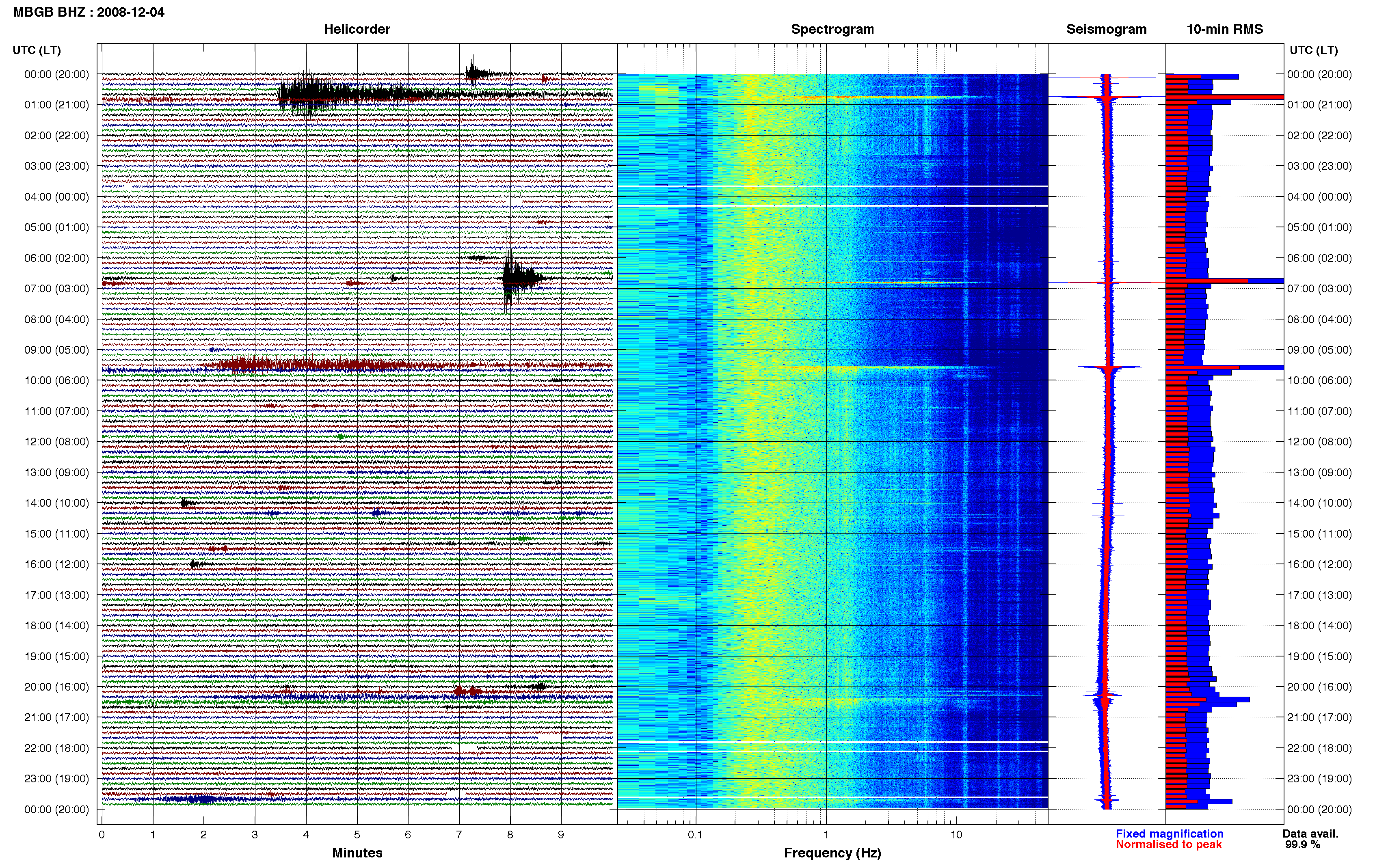Click the left 23:00 (19:00) time label
The height and width of the screenshot is (868, 1388).
(x=56, y=778)
